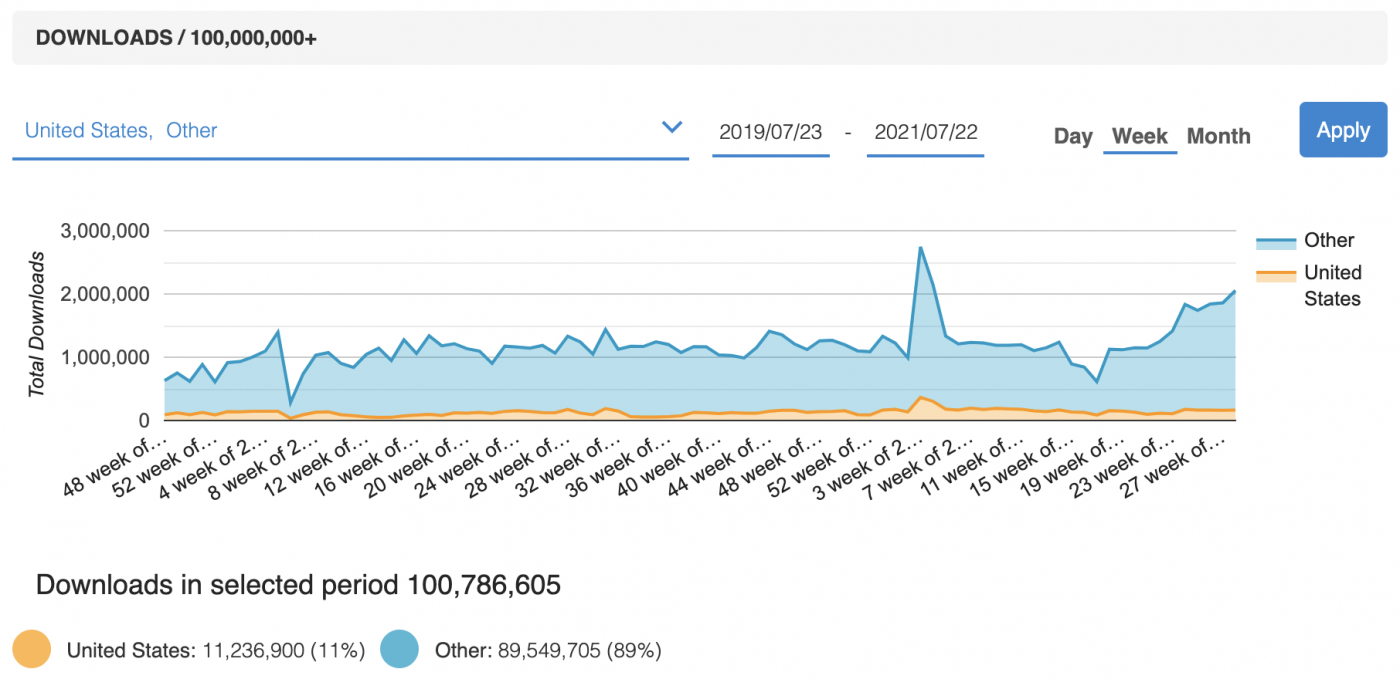Viewport: 1400px width, 679px height.
Task: Switch to Month view
Action: pos(1218,136)
